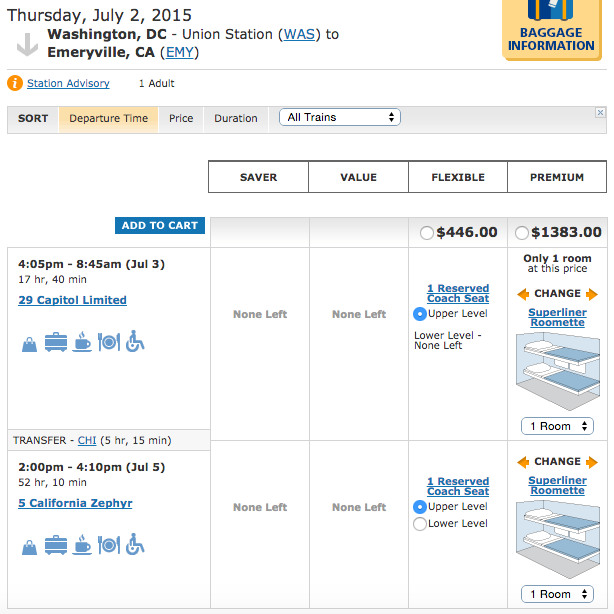Click the wheelchair accessibility icon for California Zephyr
Image resolution: width=614 pixels, height=614 pixels.
(135, 544)
